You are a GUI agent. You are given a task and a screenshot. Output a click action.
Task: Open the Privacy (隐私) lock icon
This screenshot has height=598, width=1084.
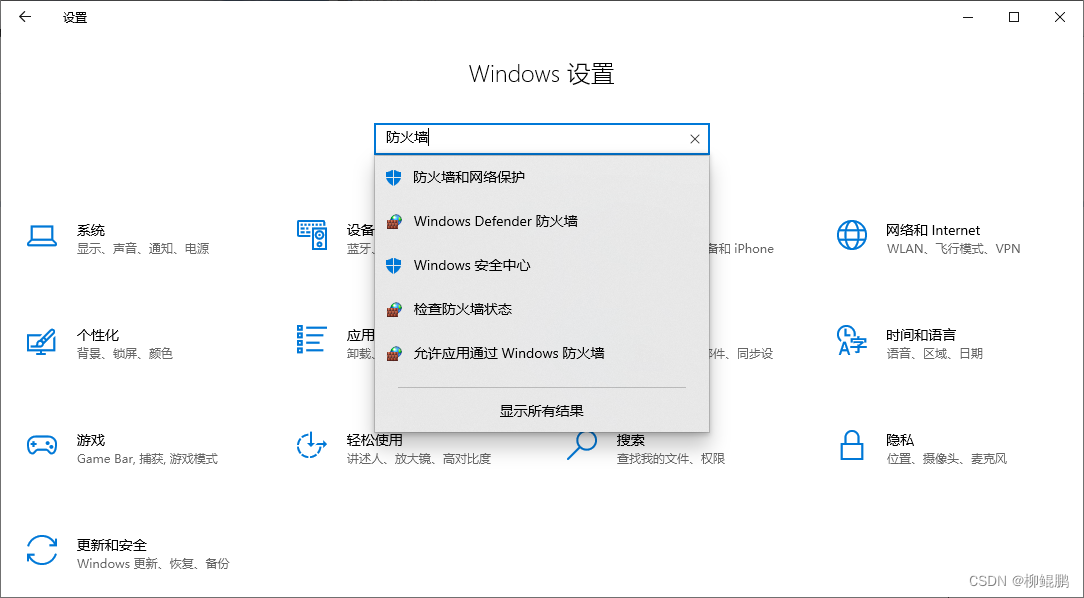click(851, 446)
